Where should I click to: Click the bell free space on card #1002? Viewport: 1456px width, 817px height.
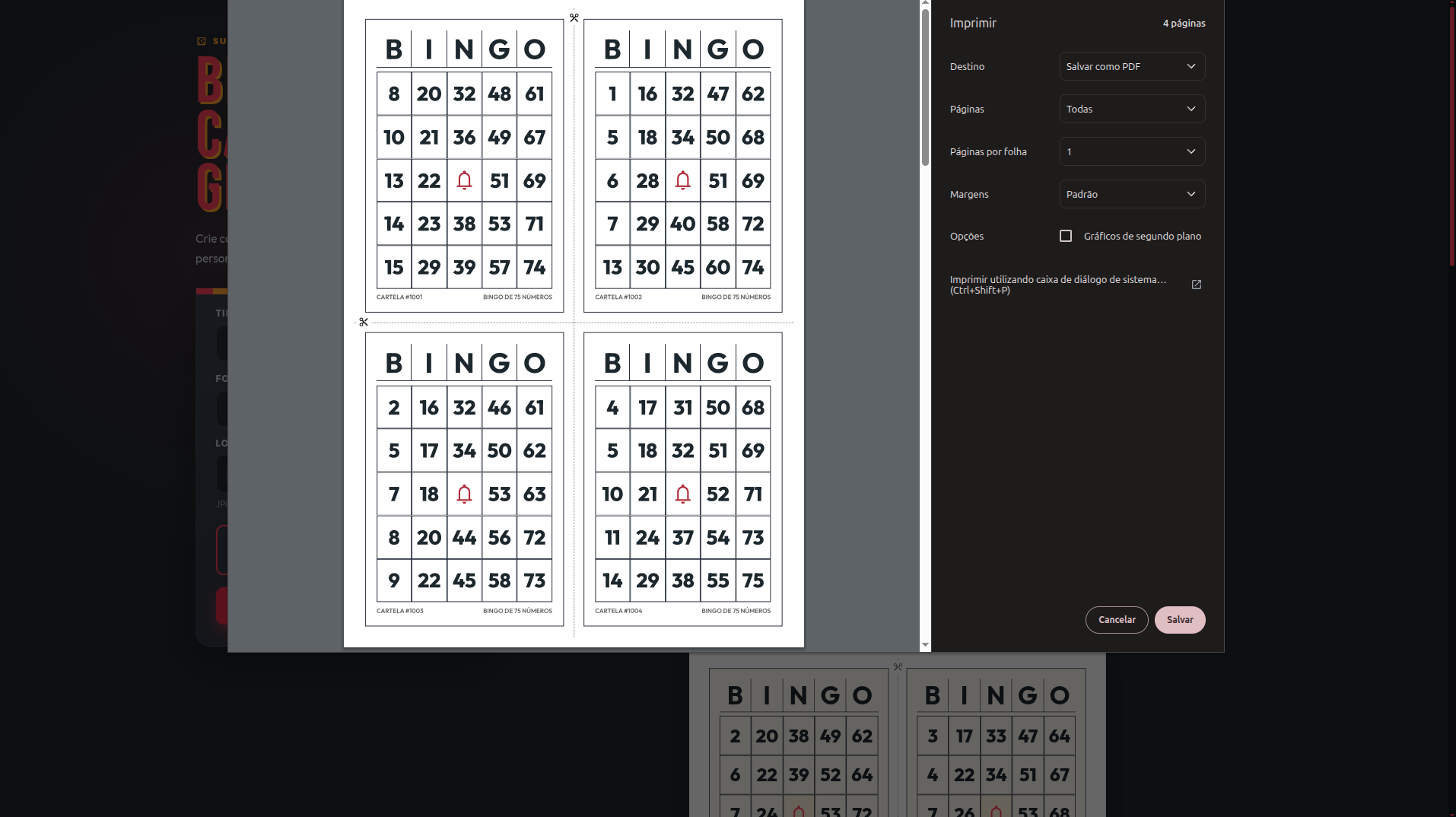pos(683,180)
